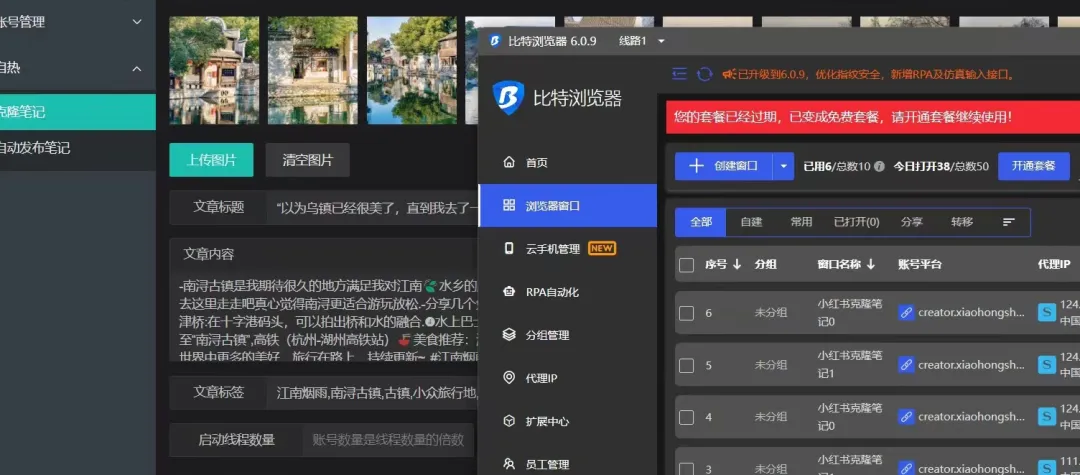Check the box for window row 3
1080x475 pixels.
click(686, 469)
